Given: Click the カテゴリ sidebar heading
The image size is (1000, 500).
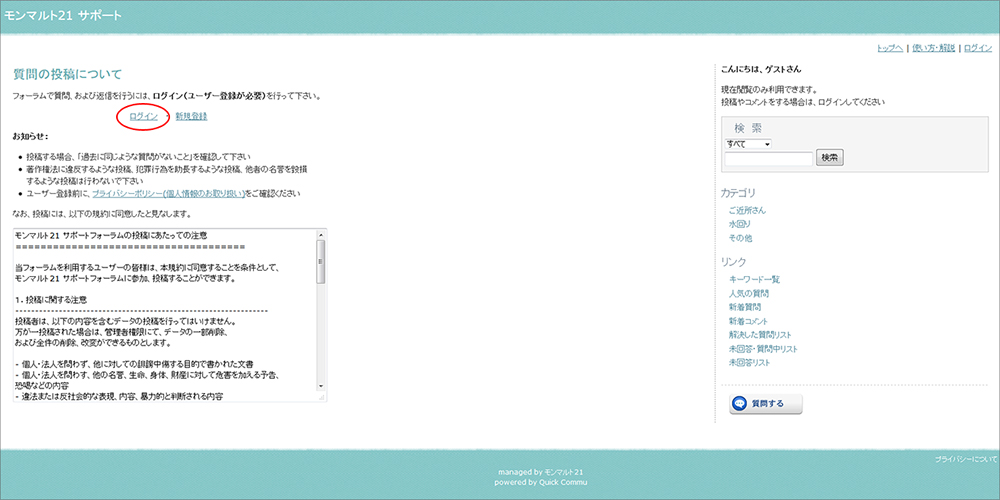Looking at the screenshot, I should tap(738, 193).
